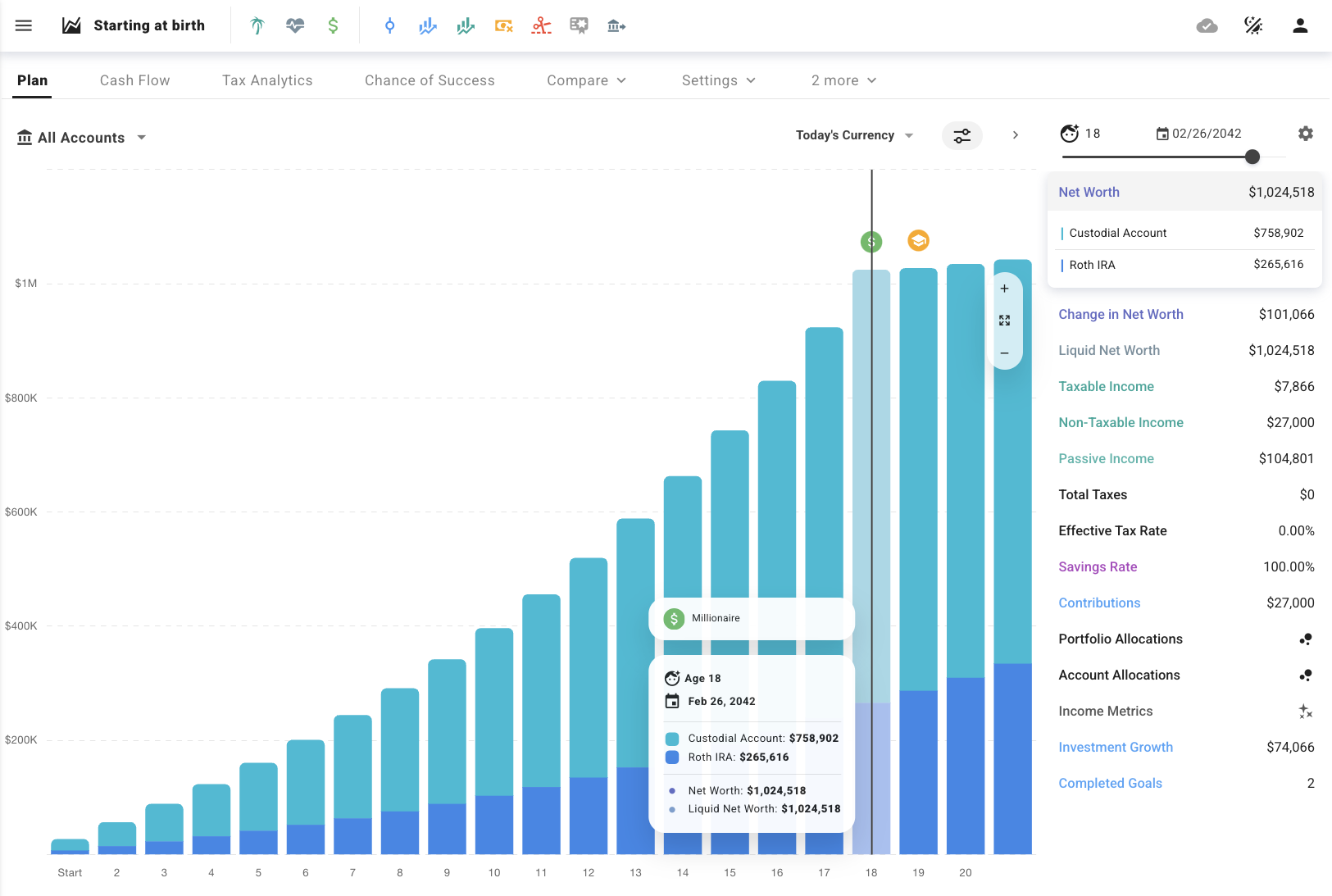Click the heartbeat health icon
1332x896 pixels.
(x=295, y=26)
